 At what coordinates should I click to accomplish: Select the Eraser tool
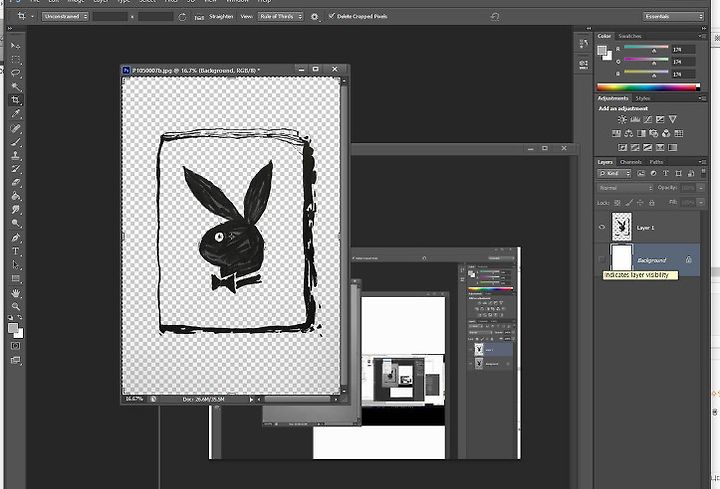click(16, 182)
